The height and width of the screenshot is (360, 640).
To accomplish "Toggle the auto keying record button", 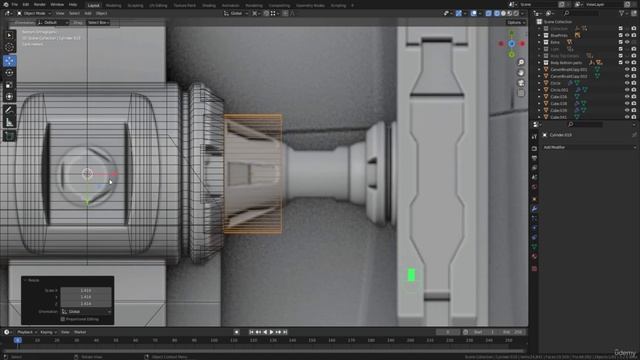I will [x=236, y=332].
